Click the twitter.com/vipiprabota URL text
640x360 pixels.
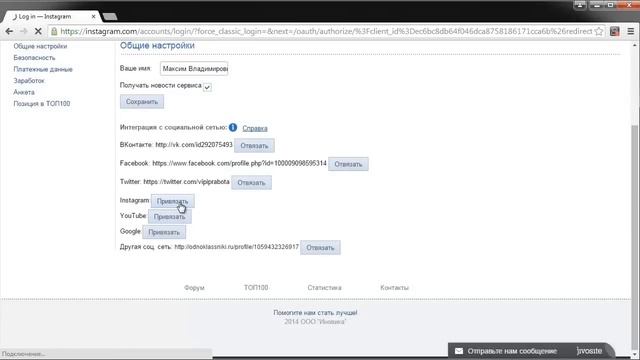[187, 182]
